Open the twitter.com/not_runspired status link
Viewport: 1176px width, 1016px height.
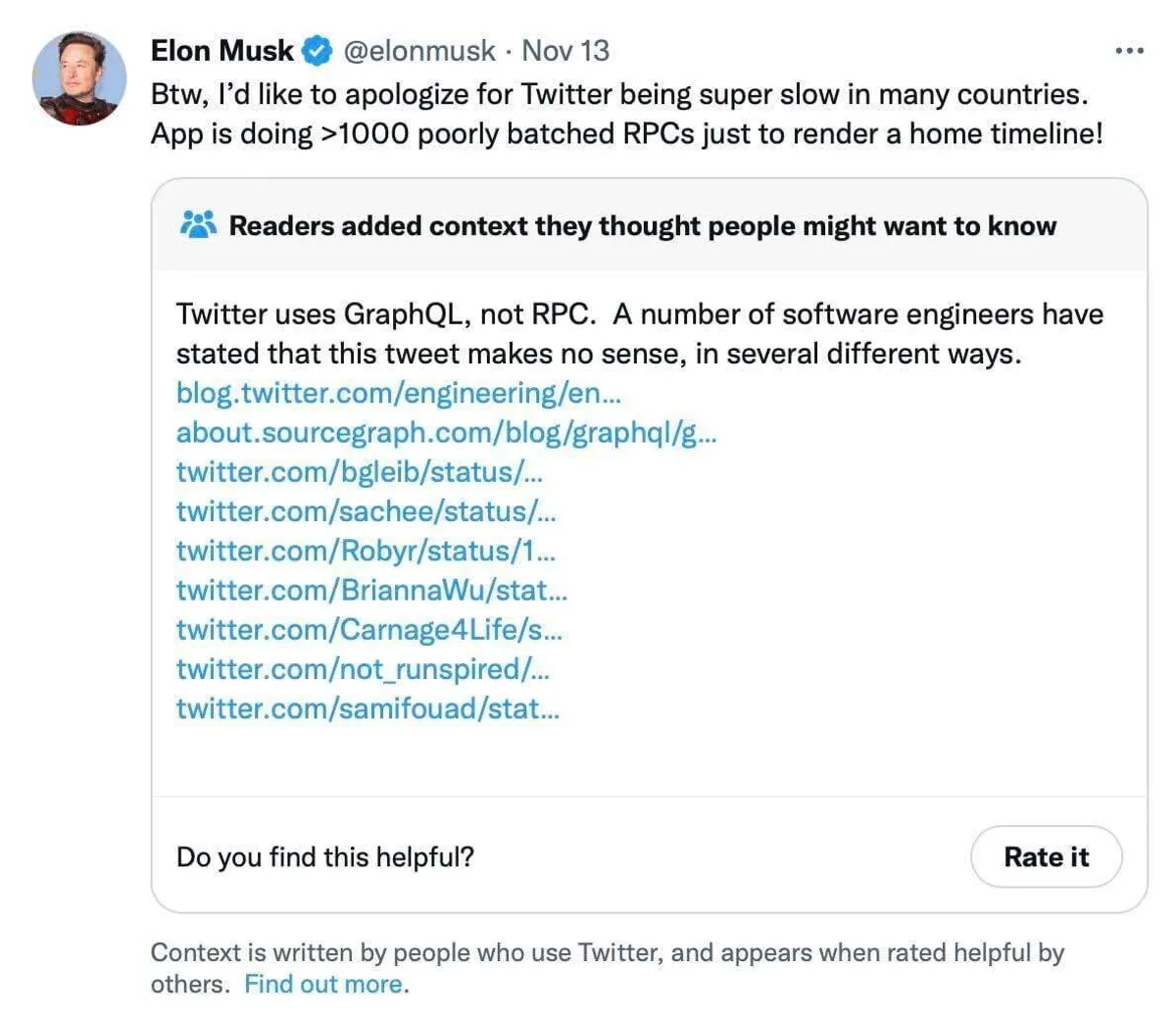(x=363, y=669)
